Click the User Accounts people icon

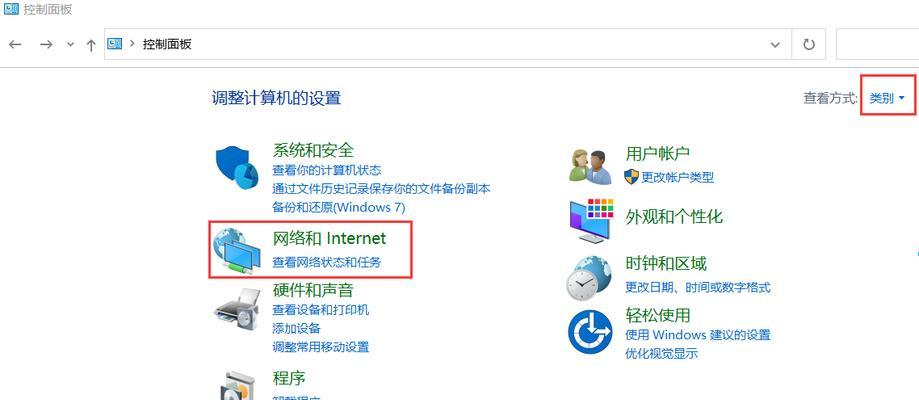click(590, 166)
